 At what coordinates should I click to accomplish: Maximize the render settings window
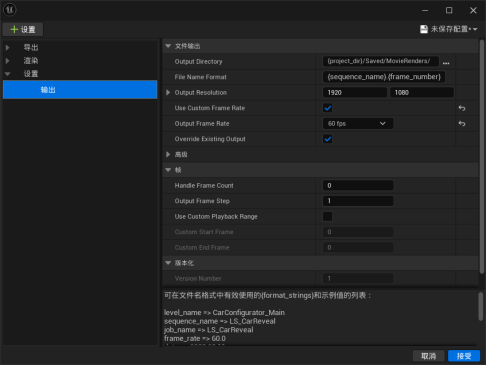[449, 10]
